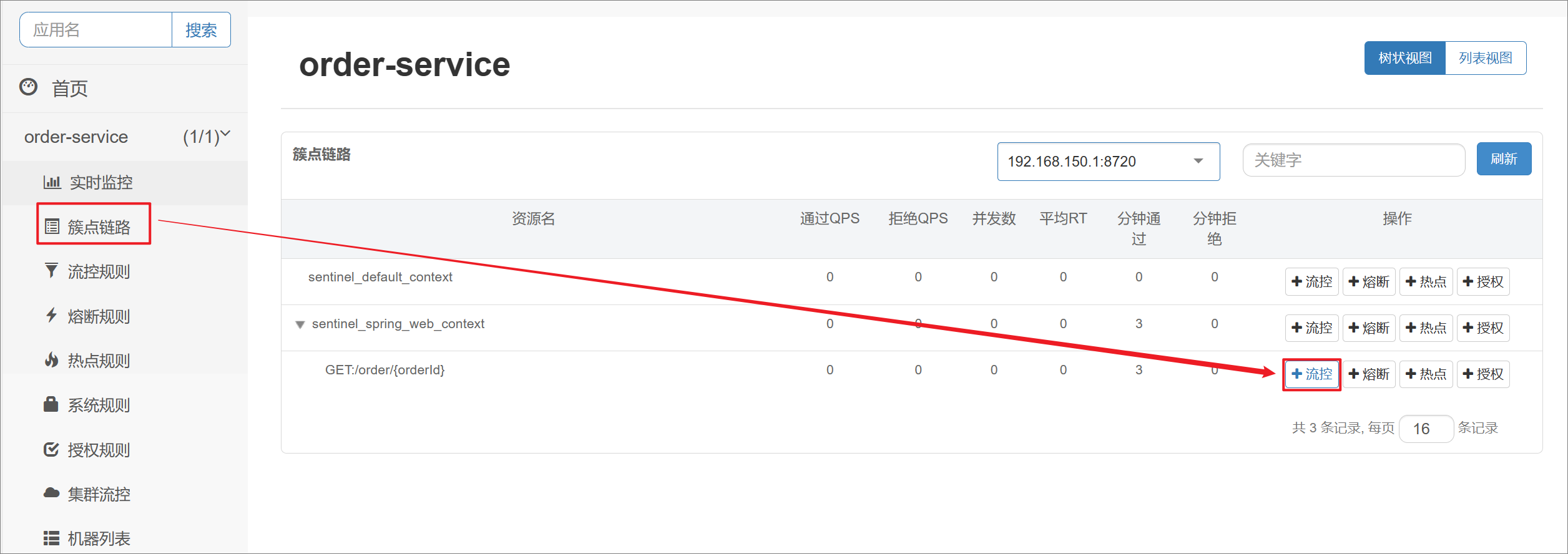1568x554 pixels.
Task: Click the cloud icon for 集群流控
Action: [51, 493]
